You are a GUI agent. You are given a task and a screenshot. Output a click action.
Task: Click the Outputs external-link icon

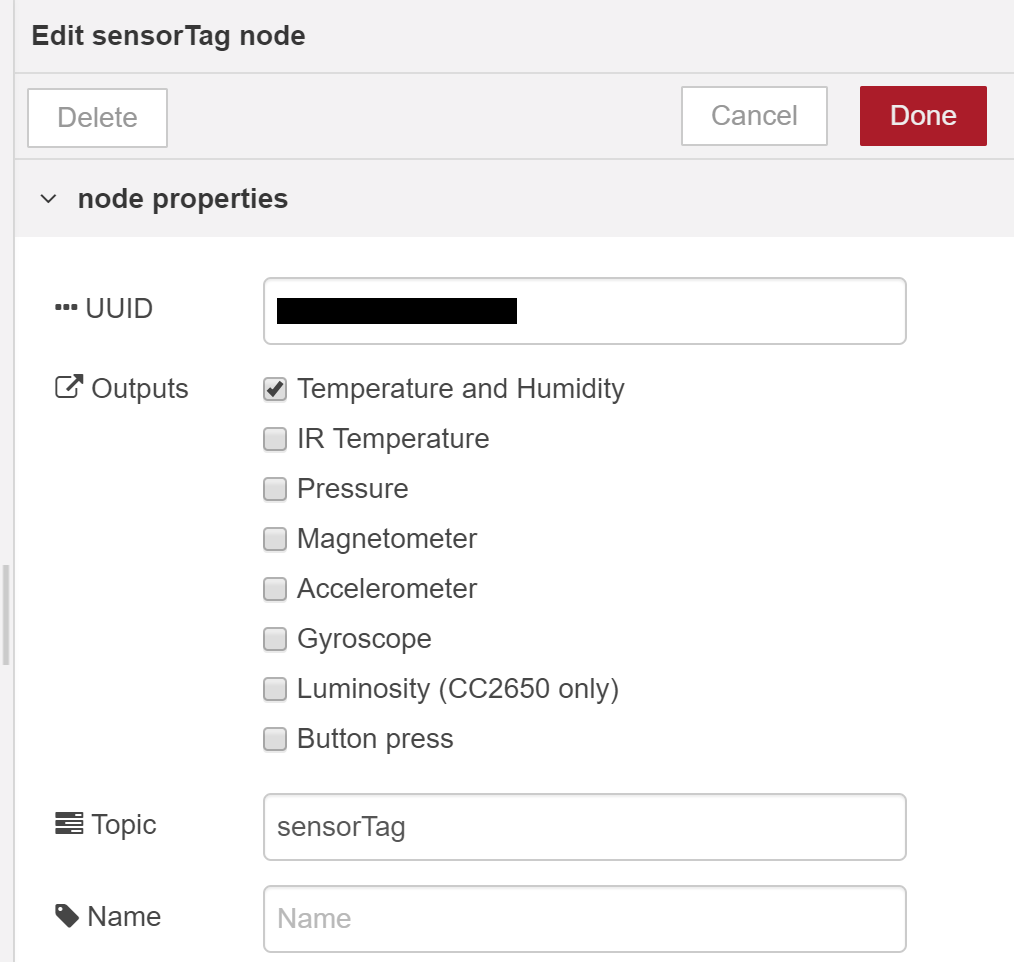coord(67,388)
